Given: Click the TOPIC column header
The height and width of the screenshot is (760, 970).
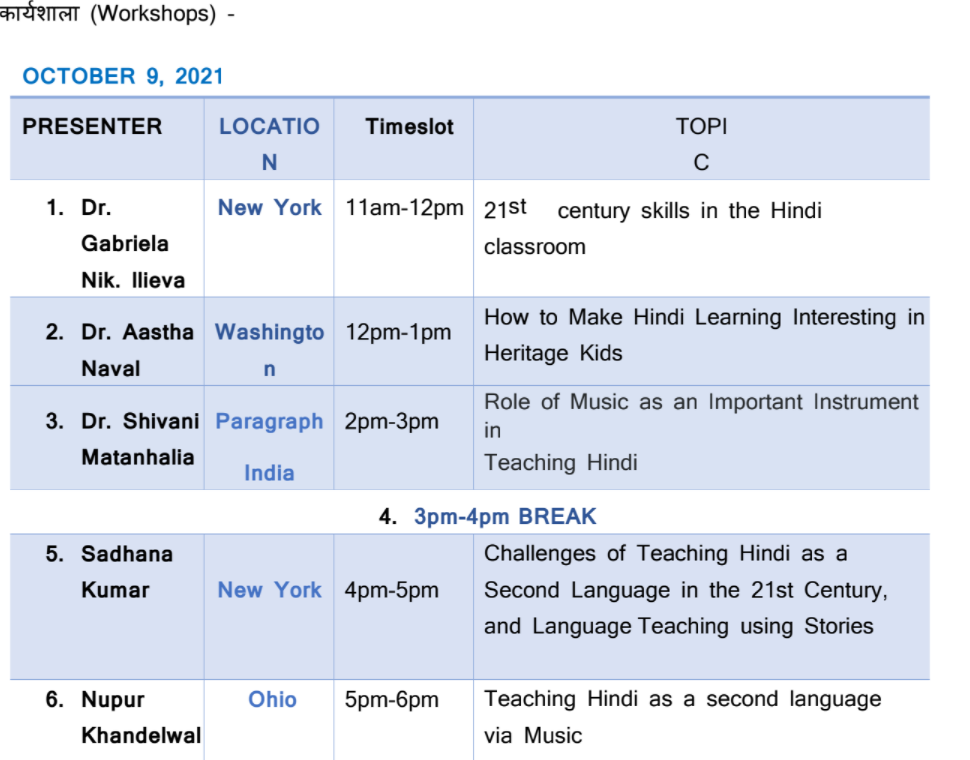Looking at the screenshot, I should [701, 144].
